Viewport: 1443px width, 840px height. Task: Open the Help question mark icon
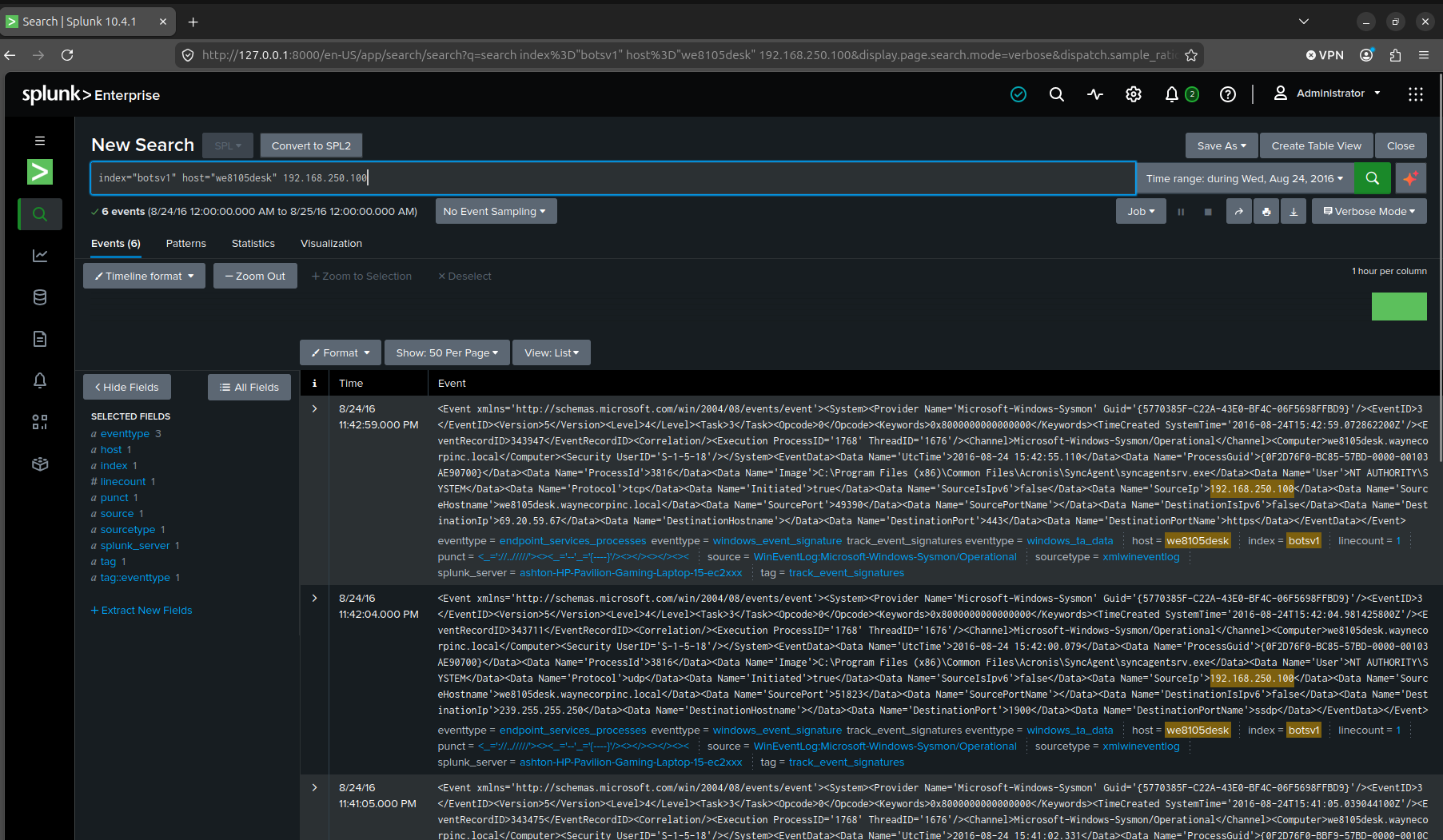click(1228, 94)
